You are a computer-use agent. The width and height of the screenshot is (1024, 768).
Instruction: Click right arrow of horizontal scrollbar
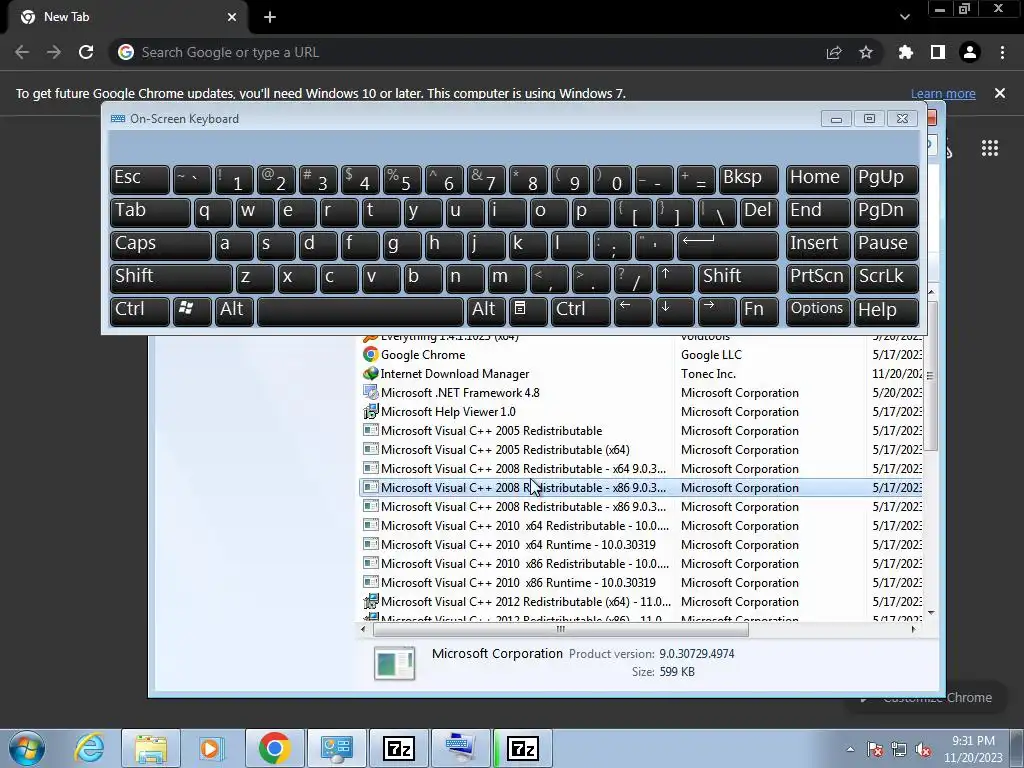[913, 630]
